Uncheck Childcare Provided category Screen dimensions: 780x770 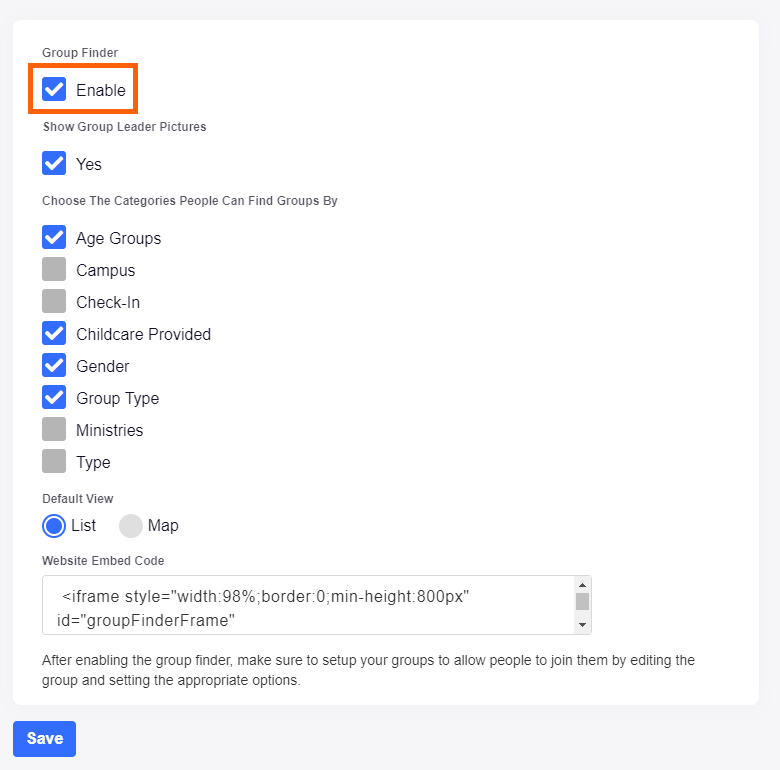tap(54, 334)
